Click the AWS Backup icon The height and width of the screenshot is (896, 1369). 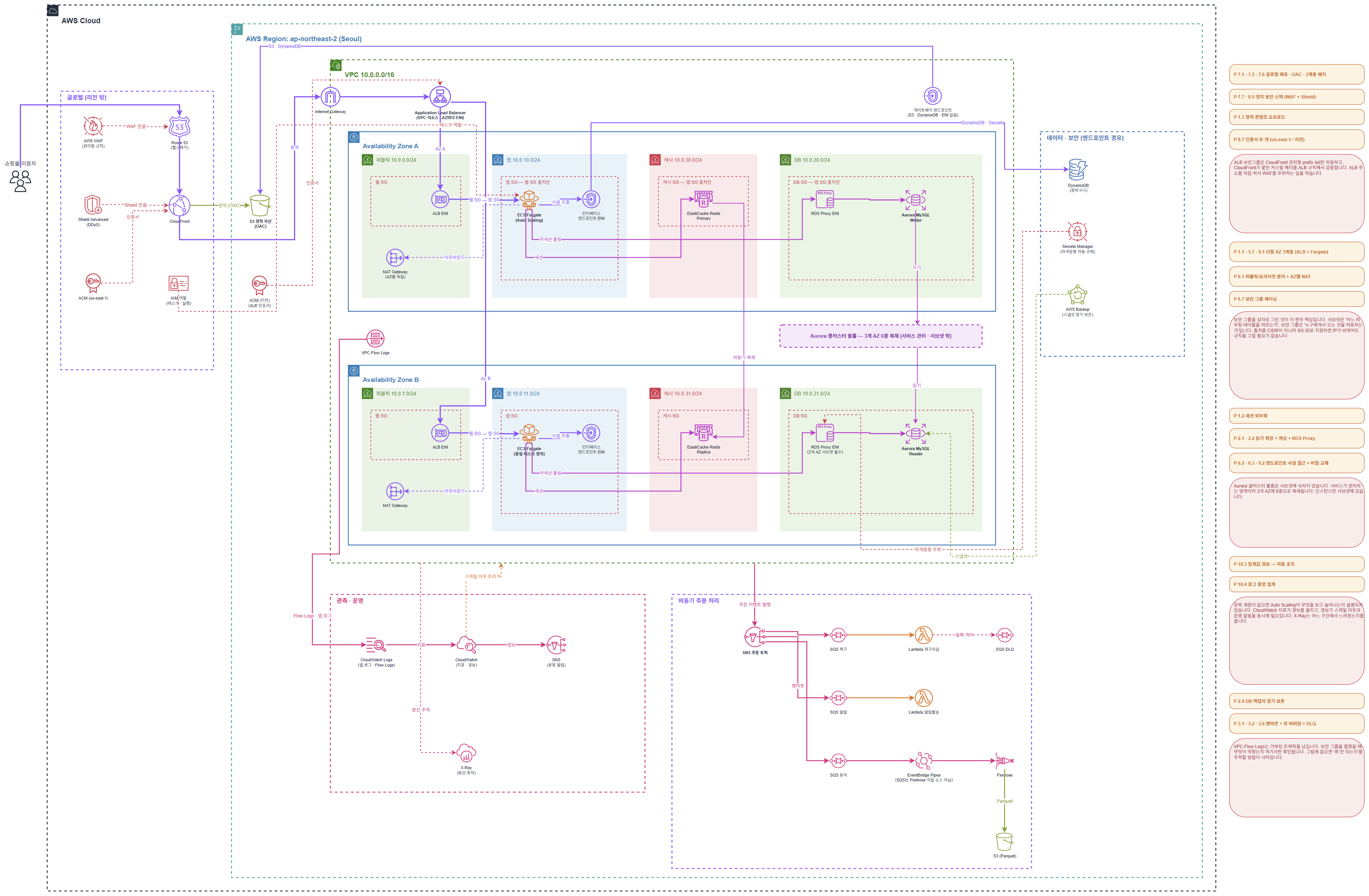[1077, 295]
